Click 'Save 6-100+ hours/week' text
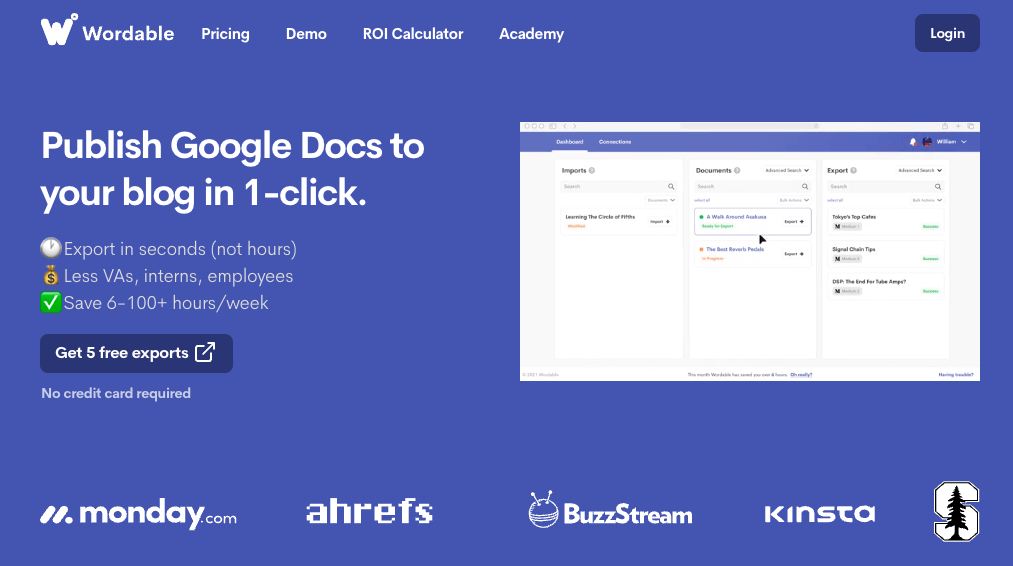 [166, 303]
